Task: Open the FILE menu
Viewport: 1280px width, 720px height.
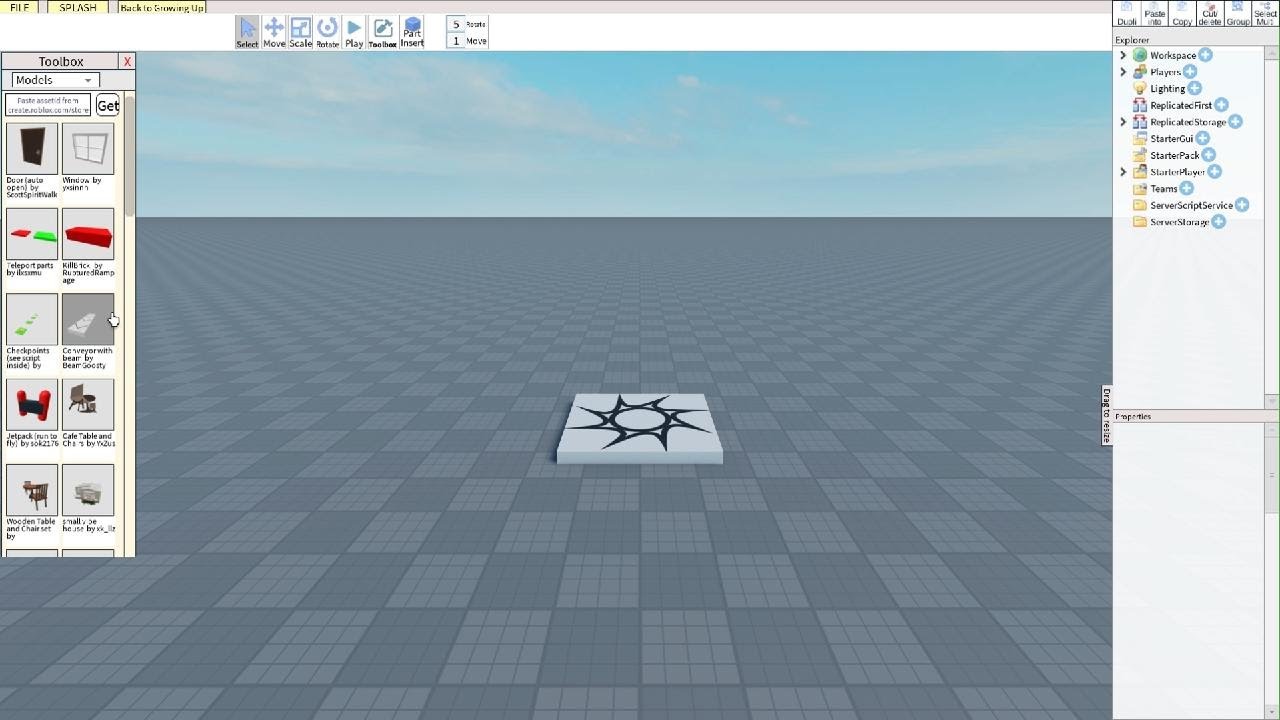Action: (20, 7)
